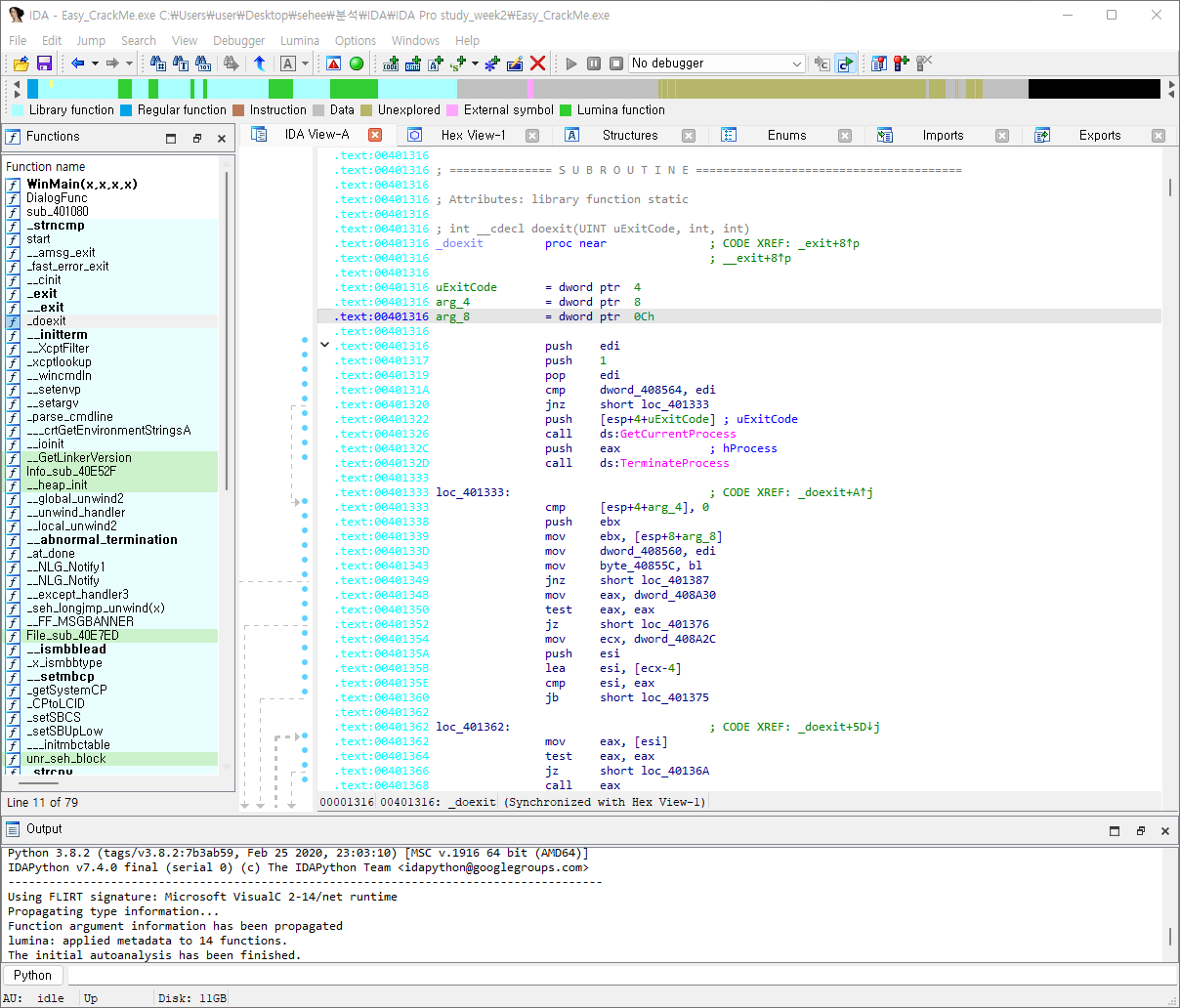Click the blue up arrow toolbar icon

coord(260,63)
